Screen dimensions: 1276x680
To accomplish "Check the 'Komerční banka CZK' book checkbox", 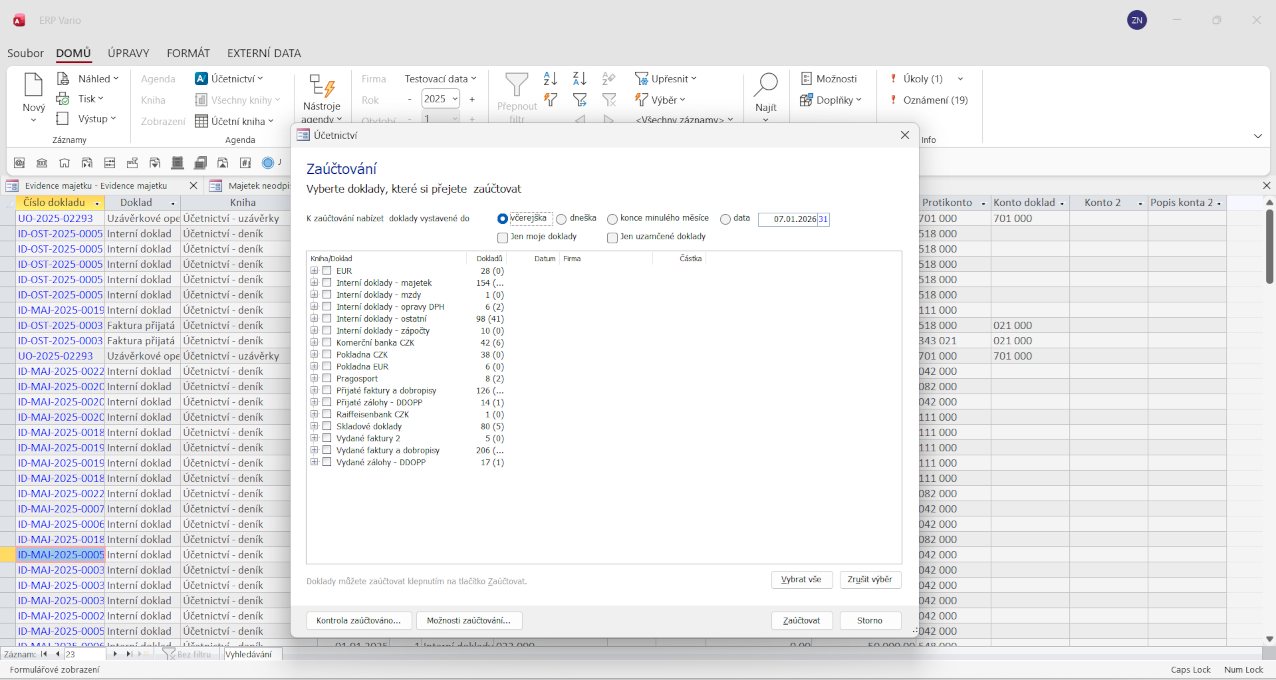I will click(x=326, y=343).
